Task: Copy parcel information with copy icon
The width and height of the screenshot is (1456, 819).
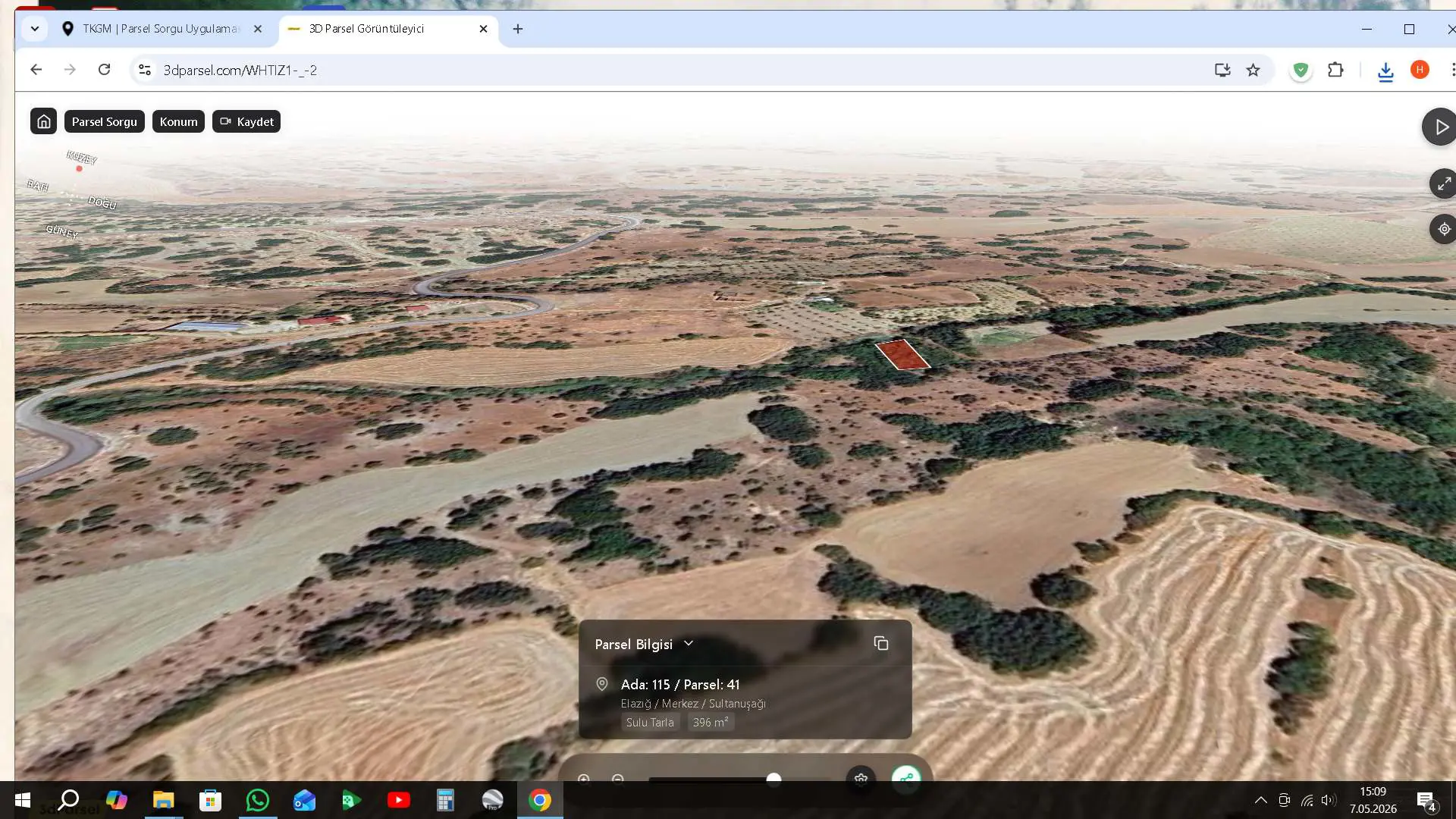Action: (881, 643)
